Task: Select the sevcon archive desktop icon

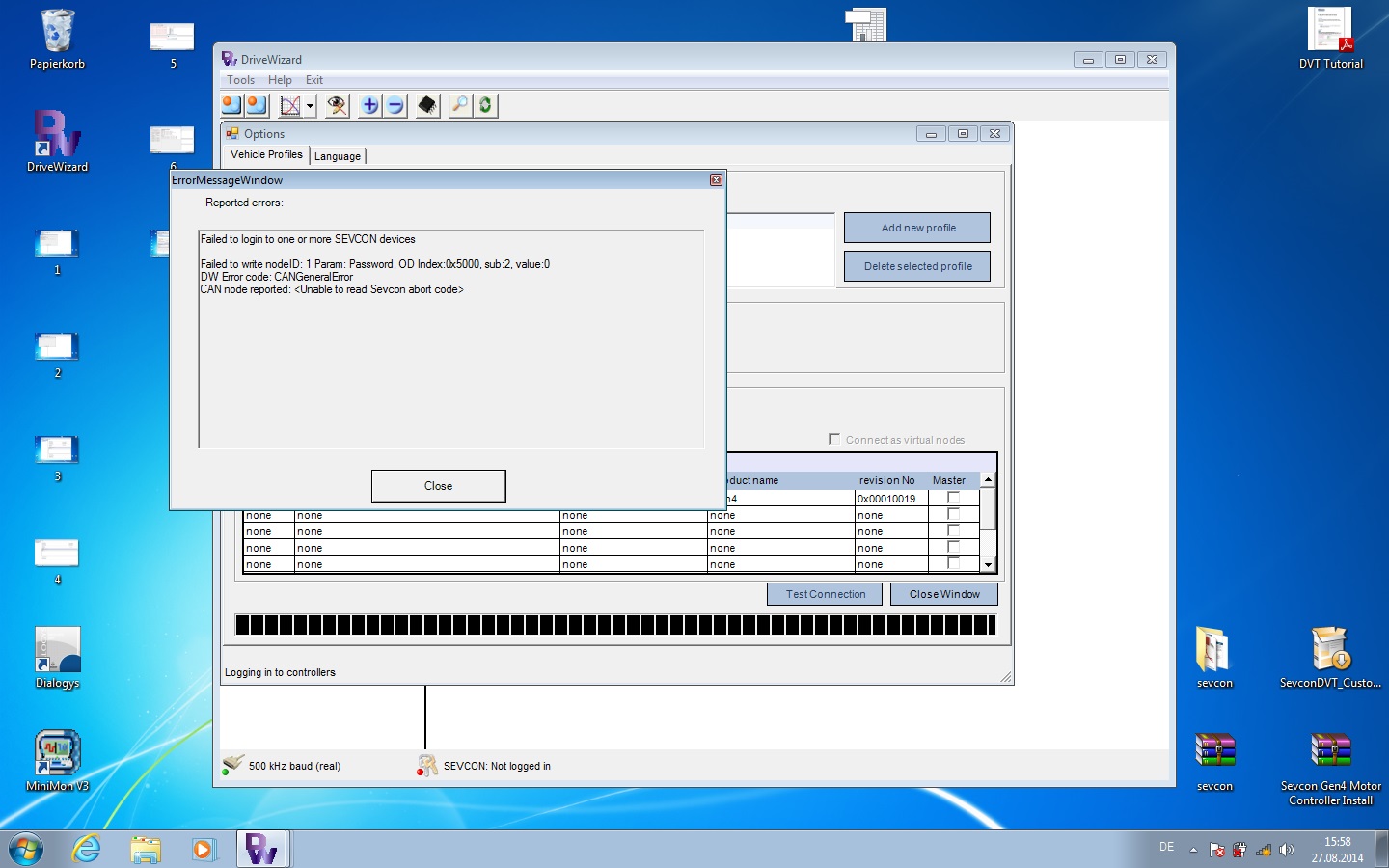Action: pos(1214,762)
